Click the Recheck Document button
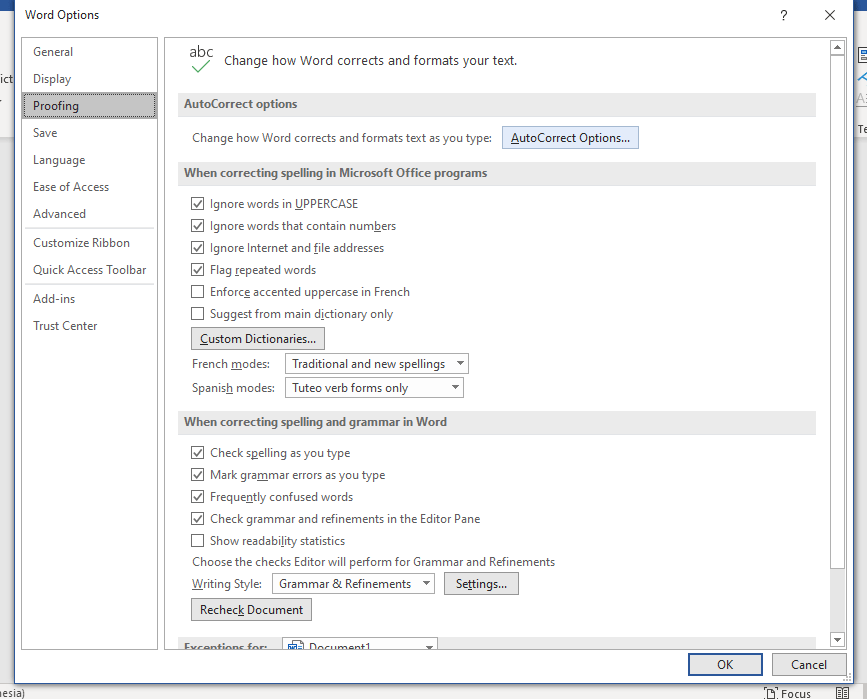The width and height of the screenshot is (867, 699). click(251, 610)
